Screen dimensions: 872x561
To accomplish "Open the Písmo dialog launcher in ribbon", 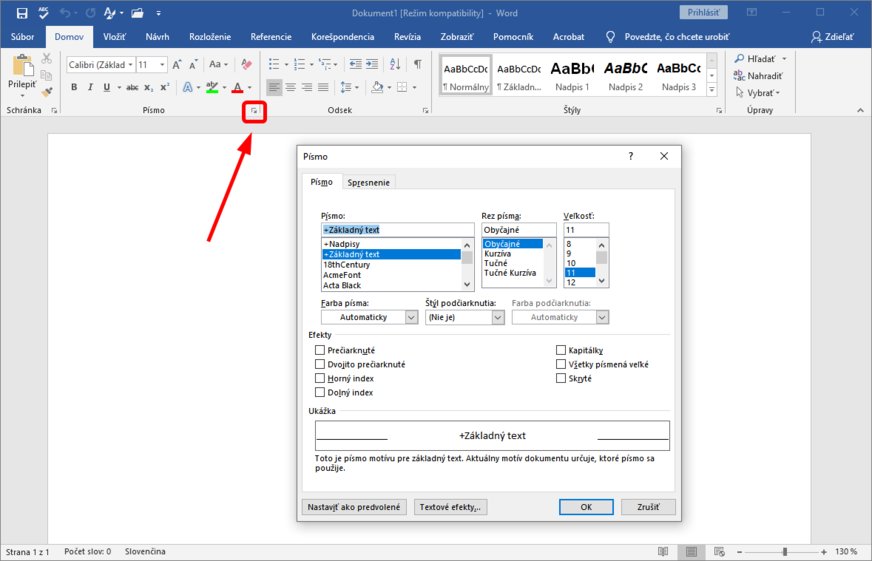I will pos(255,112).
